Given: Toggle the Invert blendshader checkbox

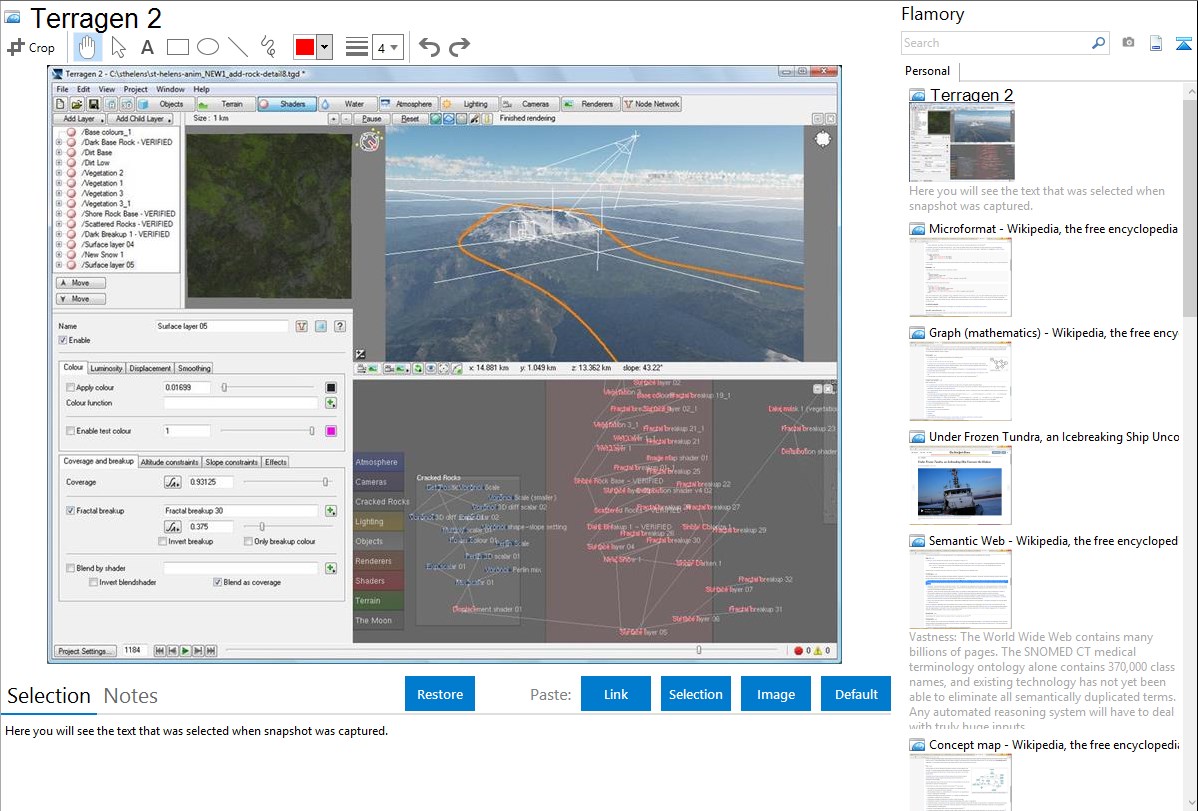Looking at the screenshot, I should tap(93, 582).
